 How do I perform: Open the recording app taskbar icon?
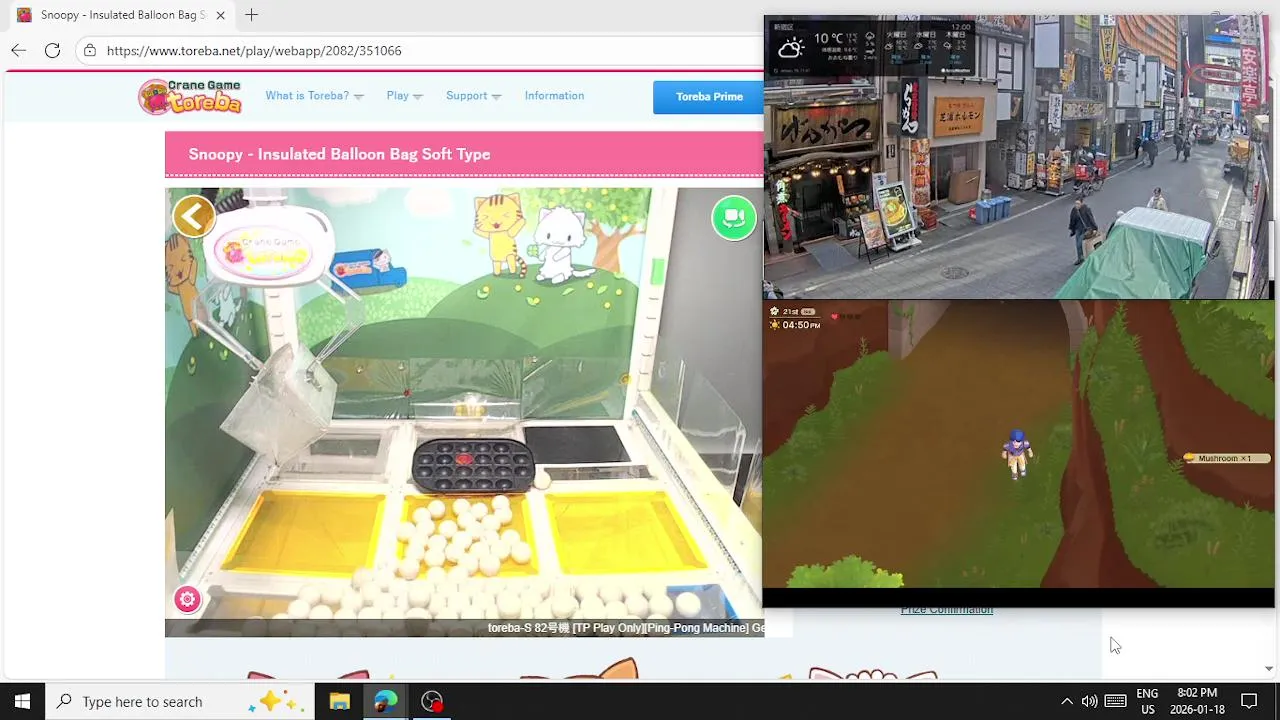coord(432,701)
